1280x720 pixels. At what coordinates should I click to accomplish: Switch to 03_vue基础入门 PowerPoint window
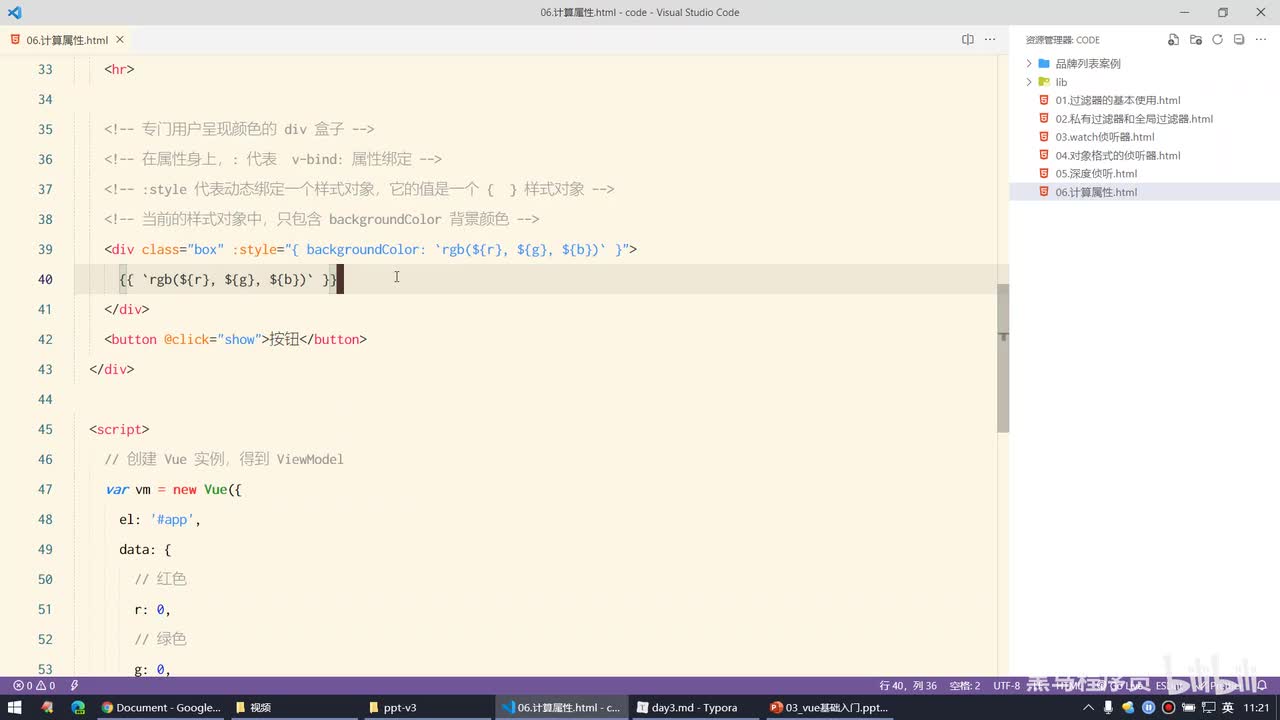(x=828, y=707)
